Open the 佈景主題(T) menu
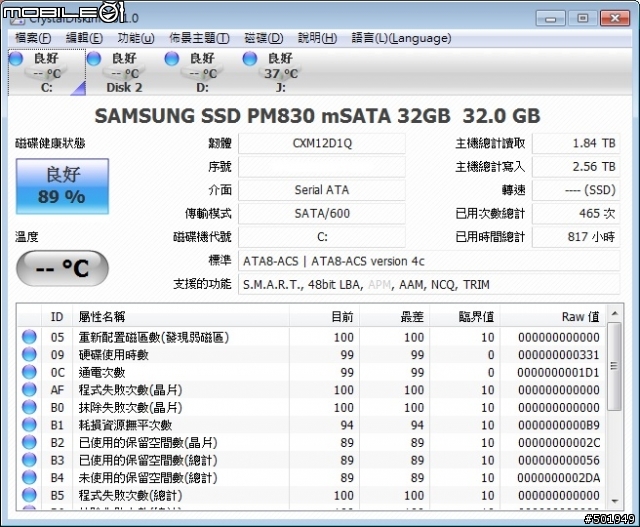Screen dimensions: 640x527 (x=199, y=38)
